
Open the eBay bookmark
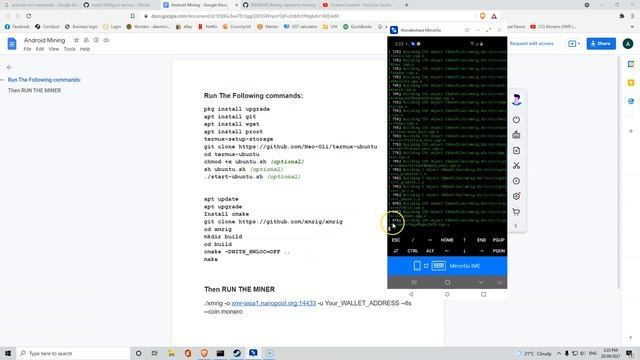click(184, 27)
